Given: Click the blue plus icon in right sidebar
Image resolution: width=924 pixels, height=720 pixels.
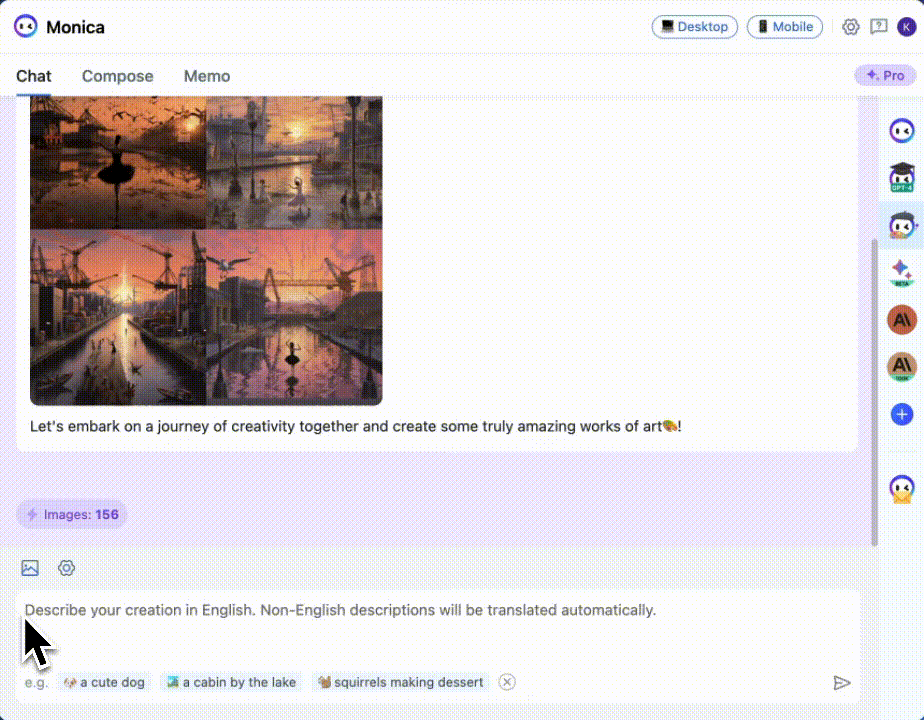Looking at the screenshot, I should pos(901,413).
